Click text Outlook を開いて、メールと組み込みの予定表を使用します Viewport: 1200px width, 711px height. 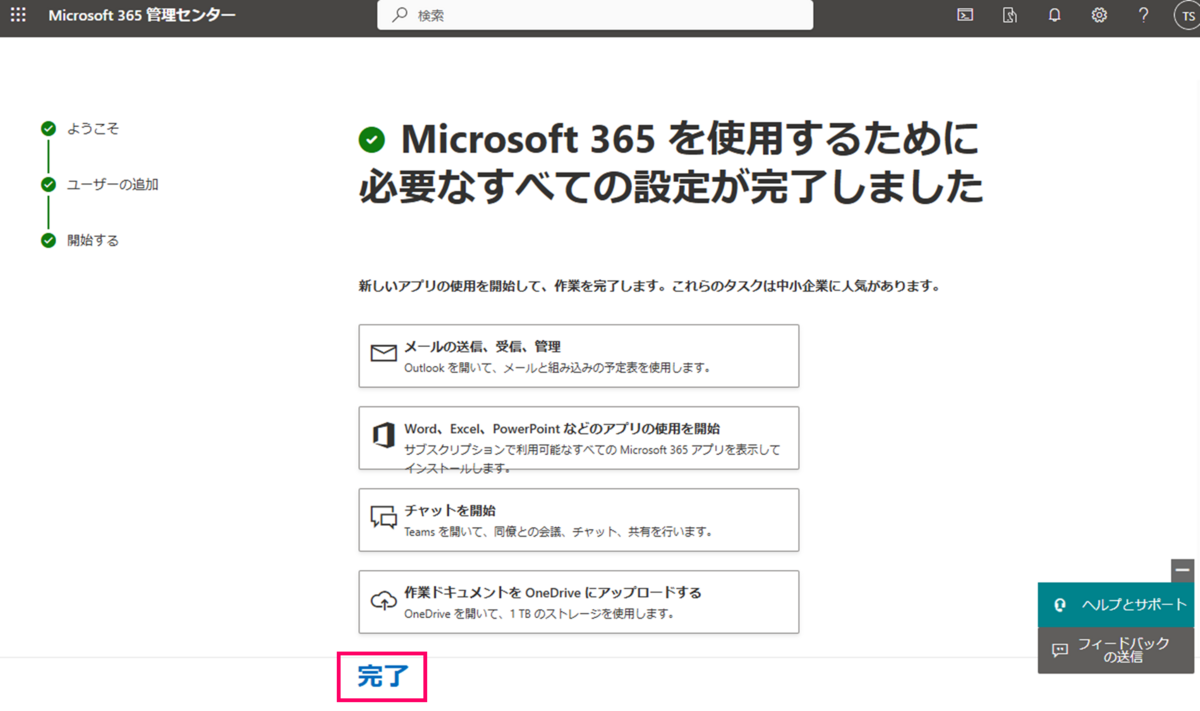coord(557,368)
